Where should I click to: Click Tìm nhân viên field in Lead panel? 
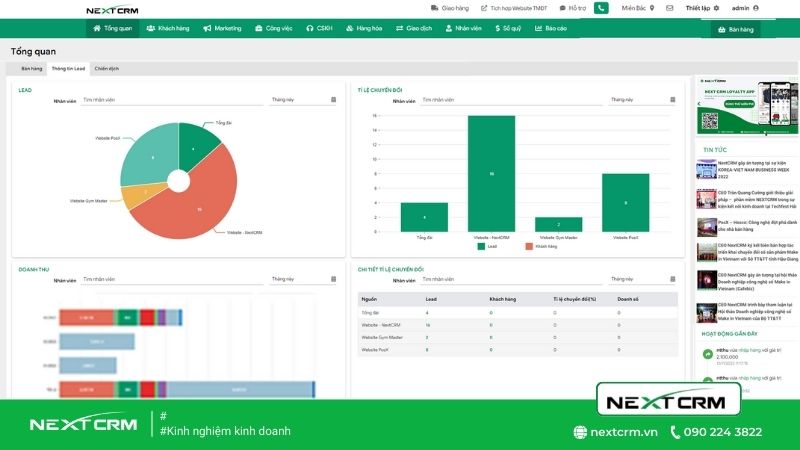point(170,100)
